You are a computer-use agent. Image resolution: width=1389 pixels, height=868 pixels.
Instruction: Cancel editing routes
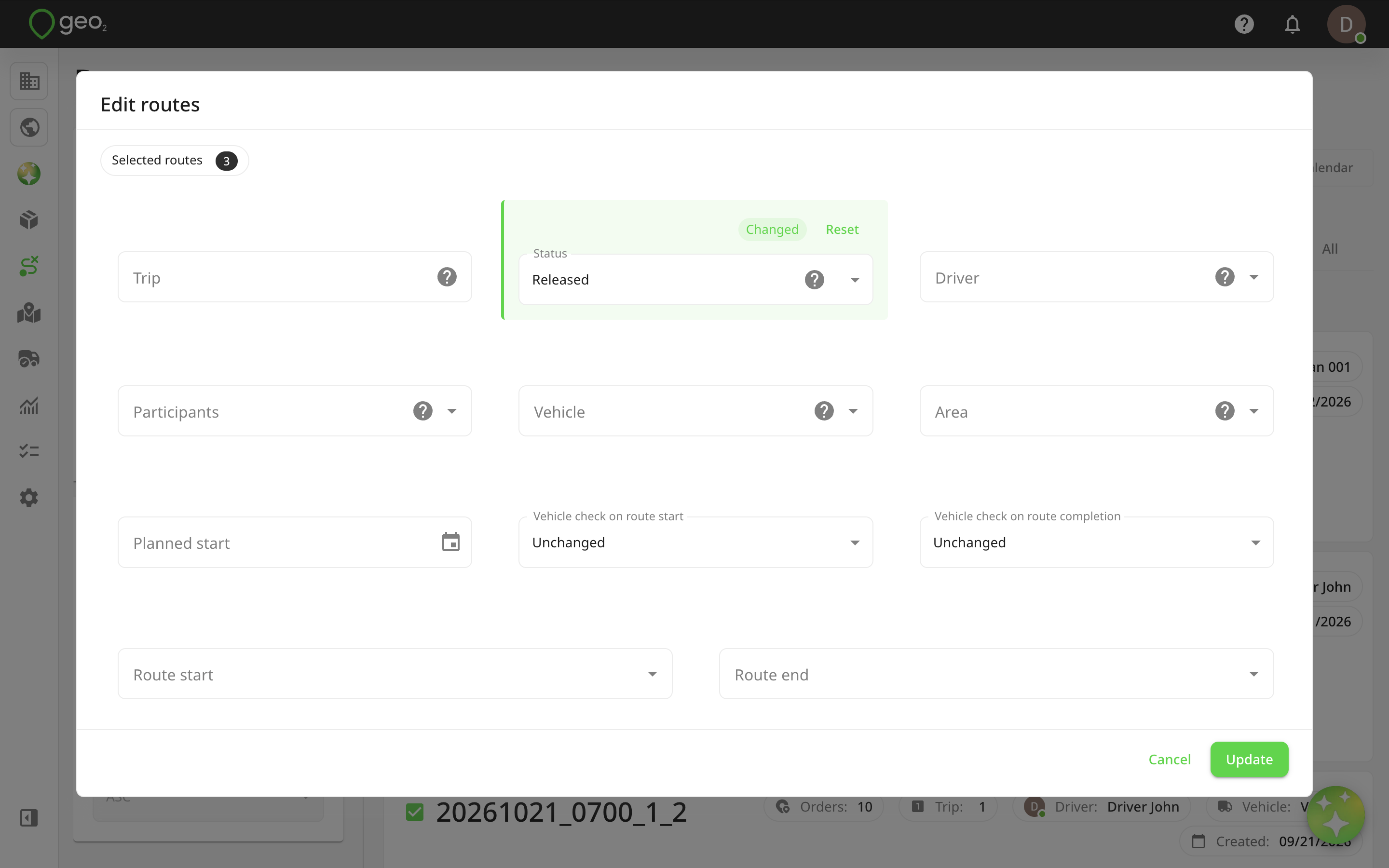(x=1170, y=759)
